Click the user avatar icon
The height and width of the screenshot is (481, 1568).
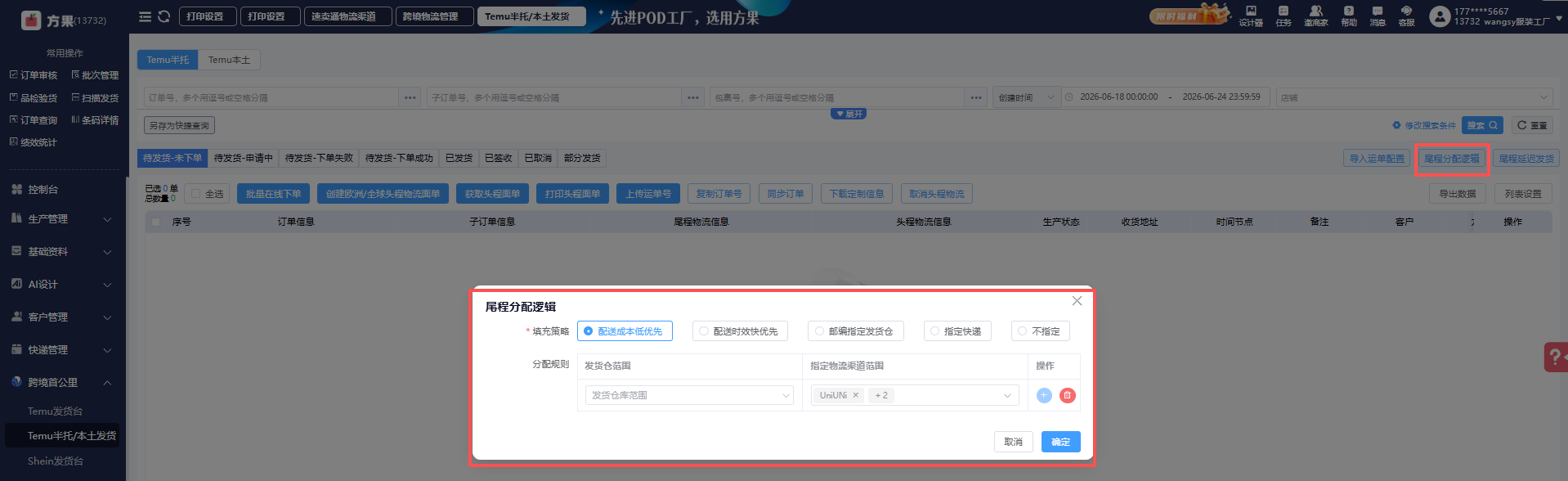tap(1440, 16)
